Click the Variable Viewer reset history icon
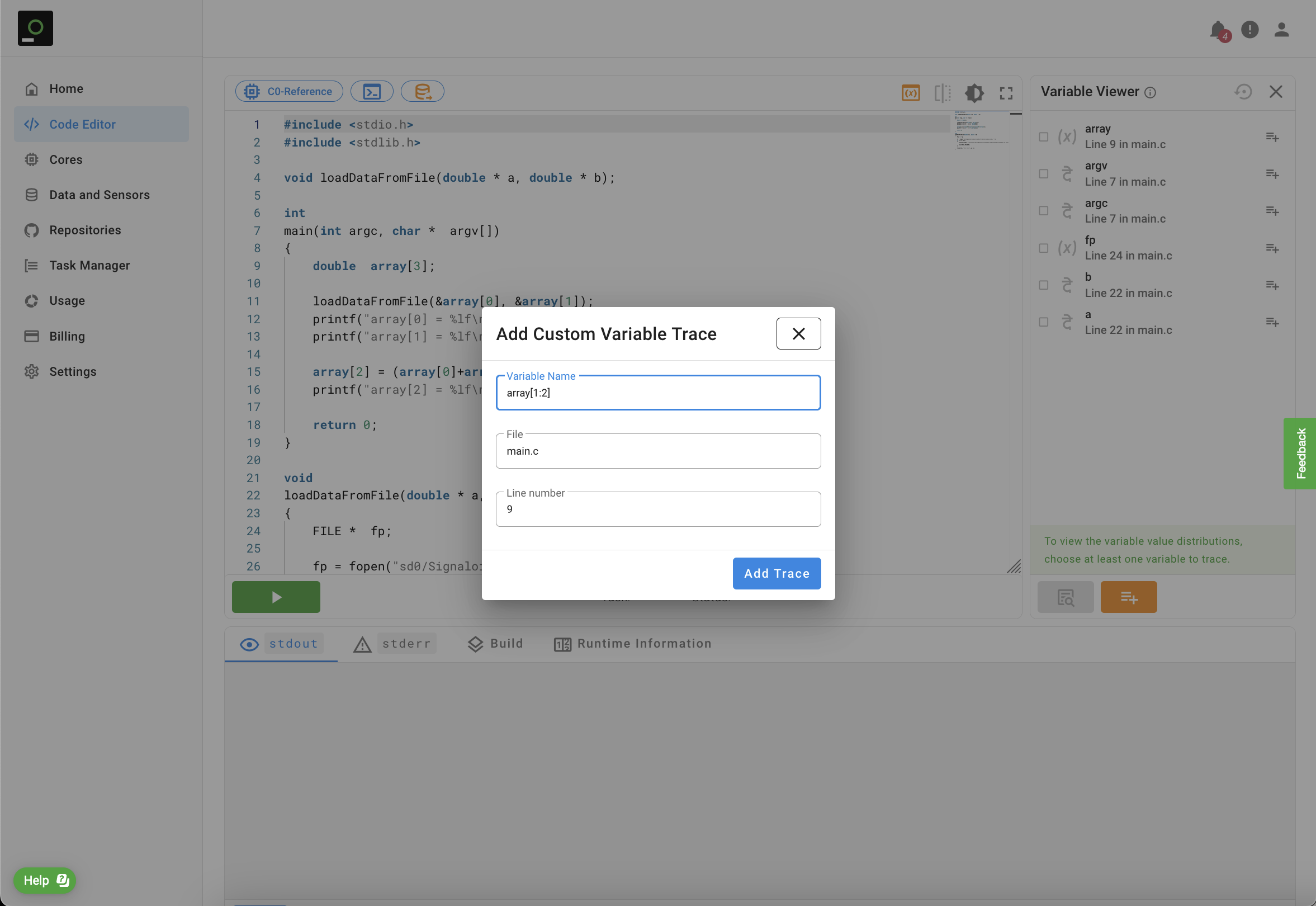 [1243, 91]
